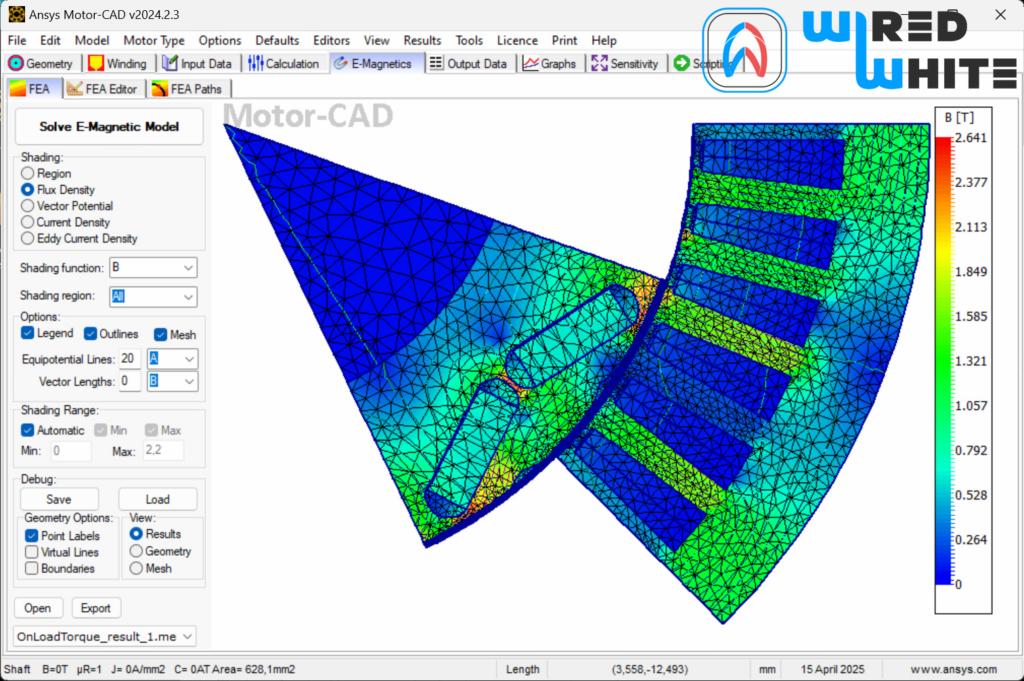Click the Debug Load button
Screen dimensions: 1024x681
pyautogui.click(x=157, y=499)
